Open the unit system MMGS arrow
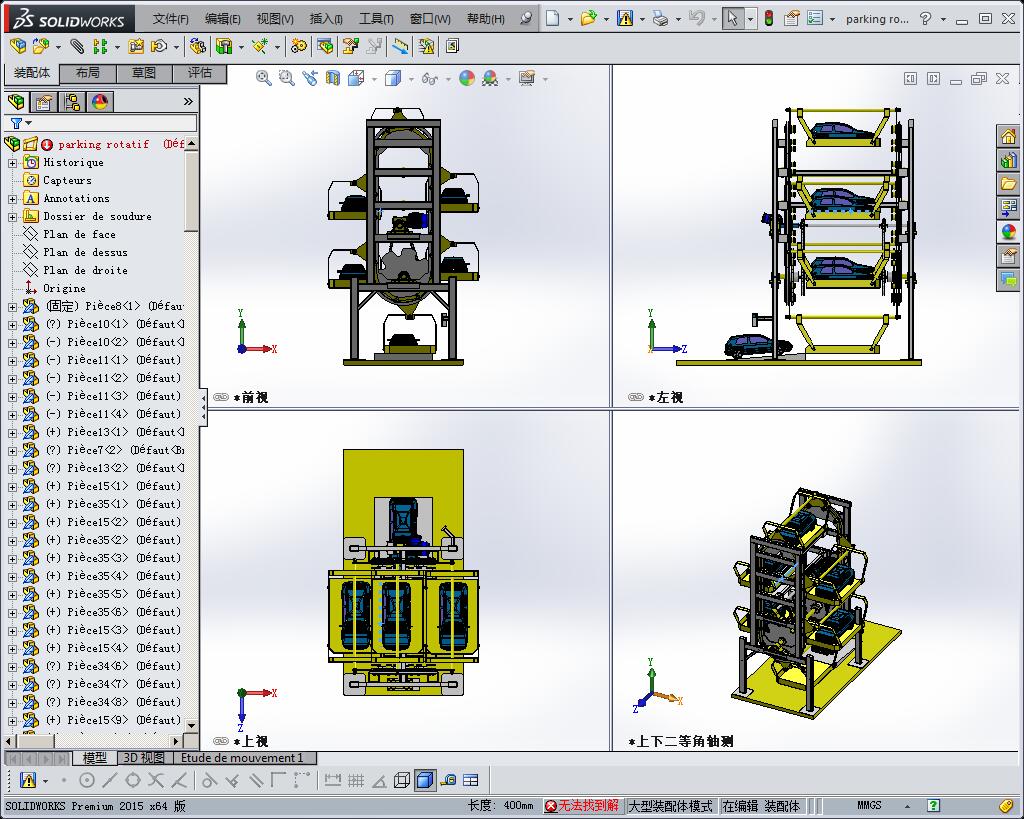Image resolution: width=1024 pixels, height=819 pixels. 907,807
